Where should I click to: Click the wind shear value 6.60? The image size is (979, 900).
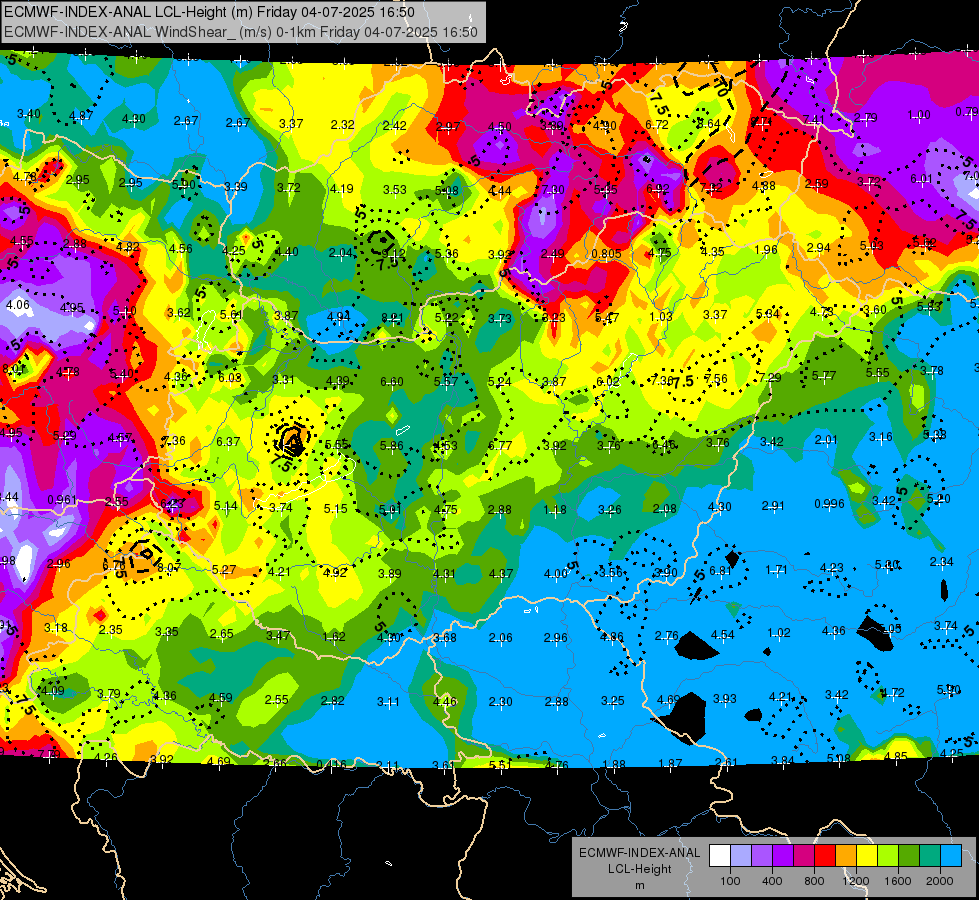391,381
